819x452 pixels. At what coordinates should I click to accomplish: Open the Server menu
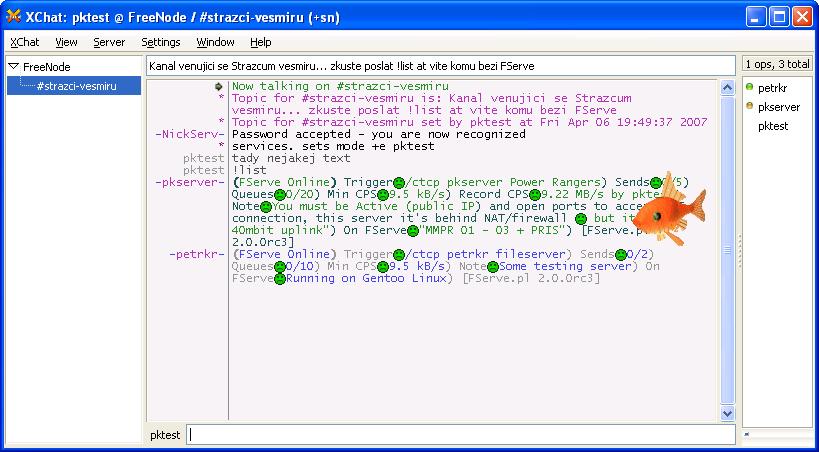(109, 42)
